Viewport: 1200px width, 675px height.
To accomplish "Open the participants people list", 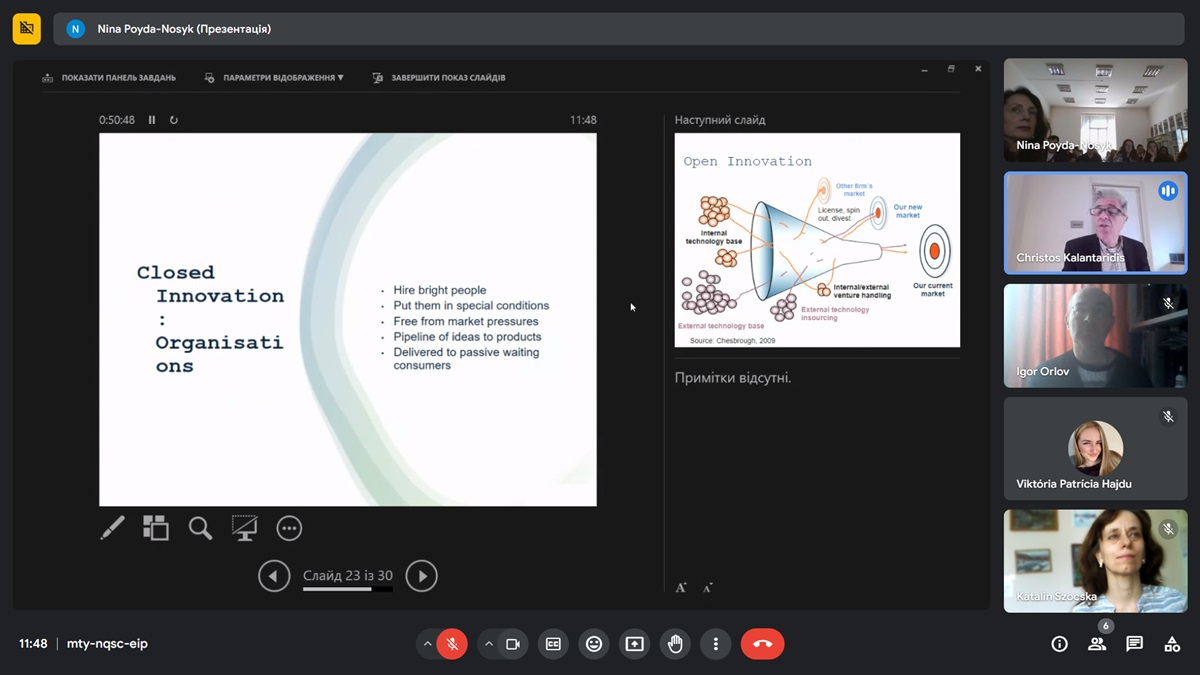I will click(1097, 644).
